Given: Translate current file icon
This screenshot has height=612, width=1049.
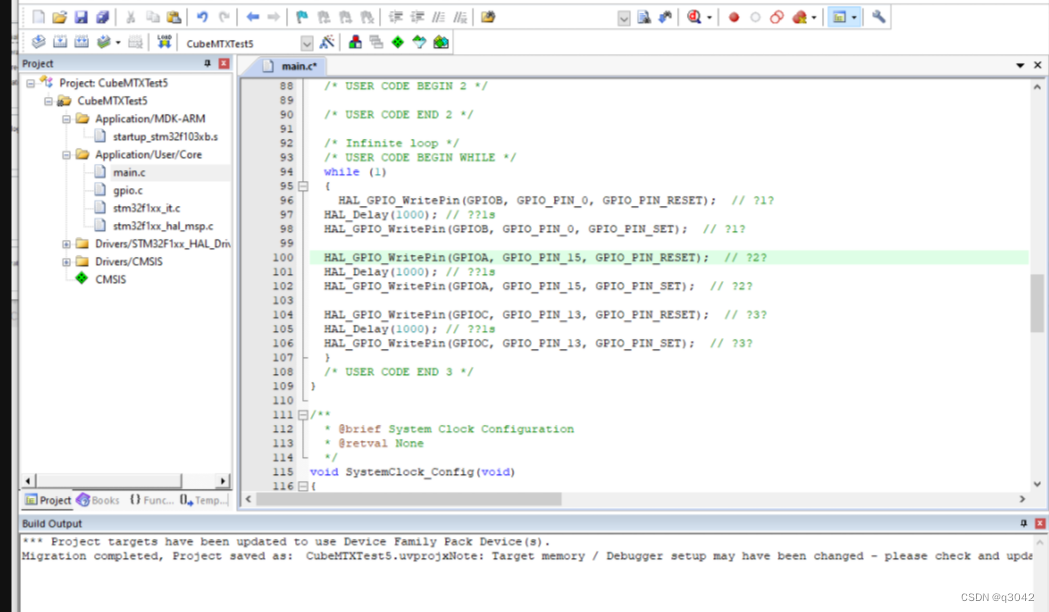Looking at the screenshot, I should coord(39,42).
